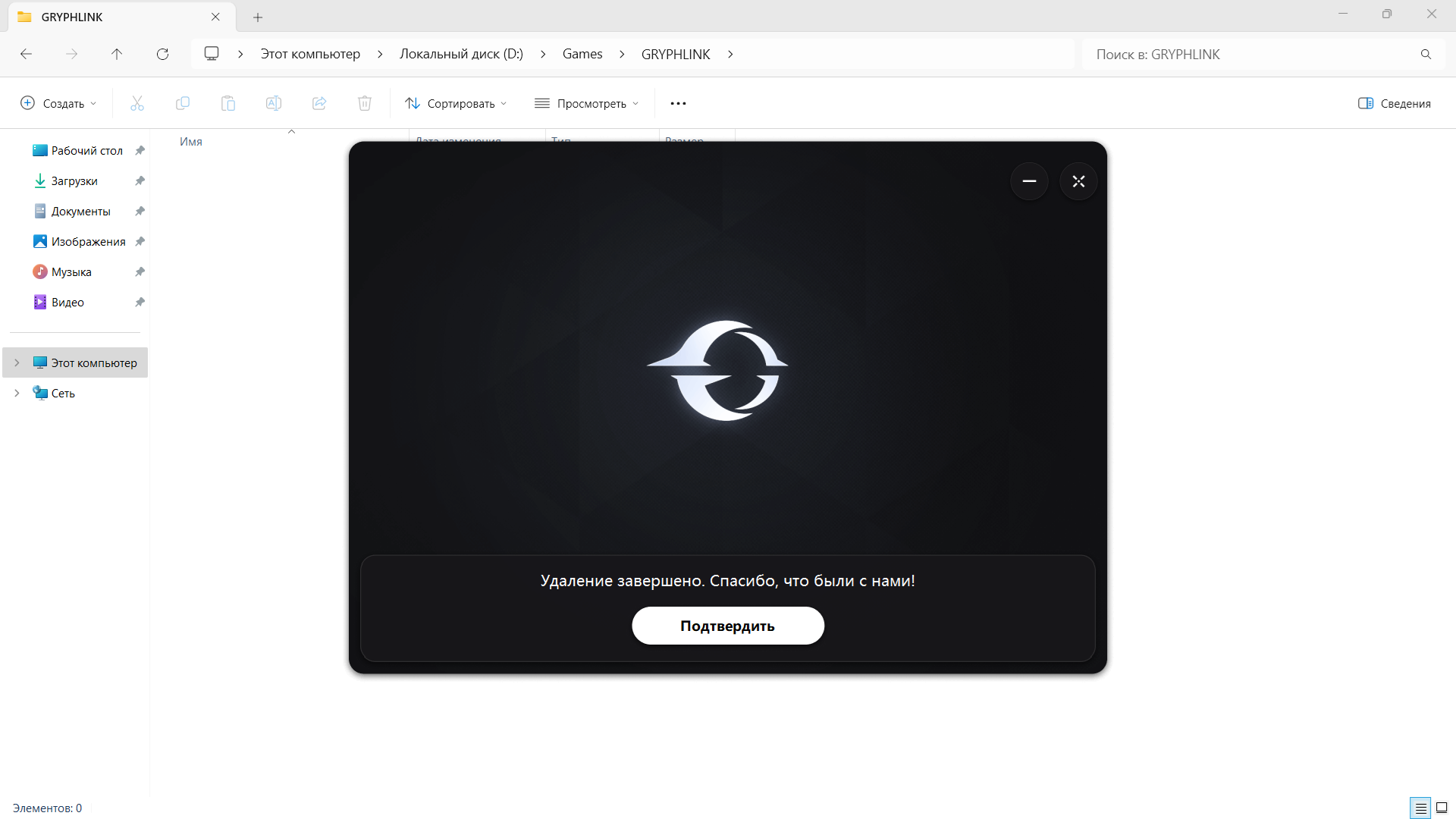Click the search magnifier icon
The height and width of the screenshot is (819, 1456).
(x=1426, y=54)
